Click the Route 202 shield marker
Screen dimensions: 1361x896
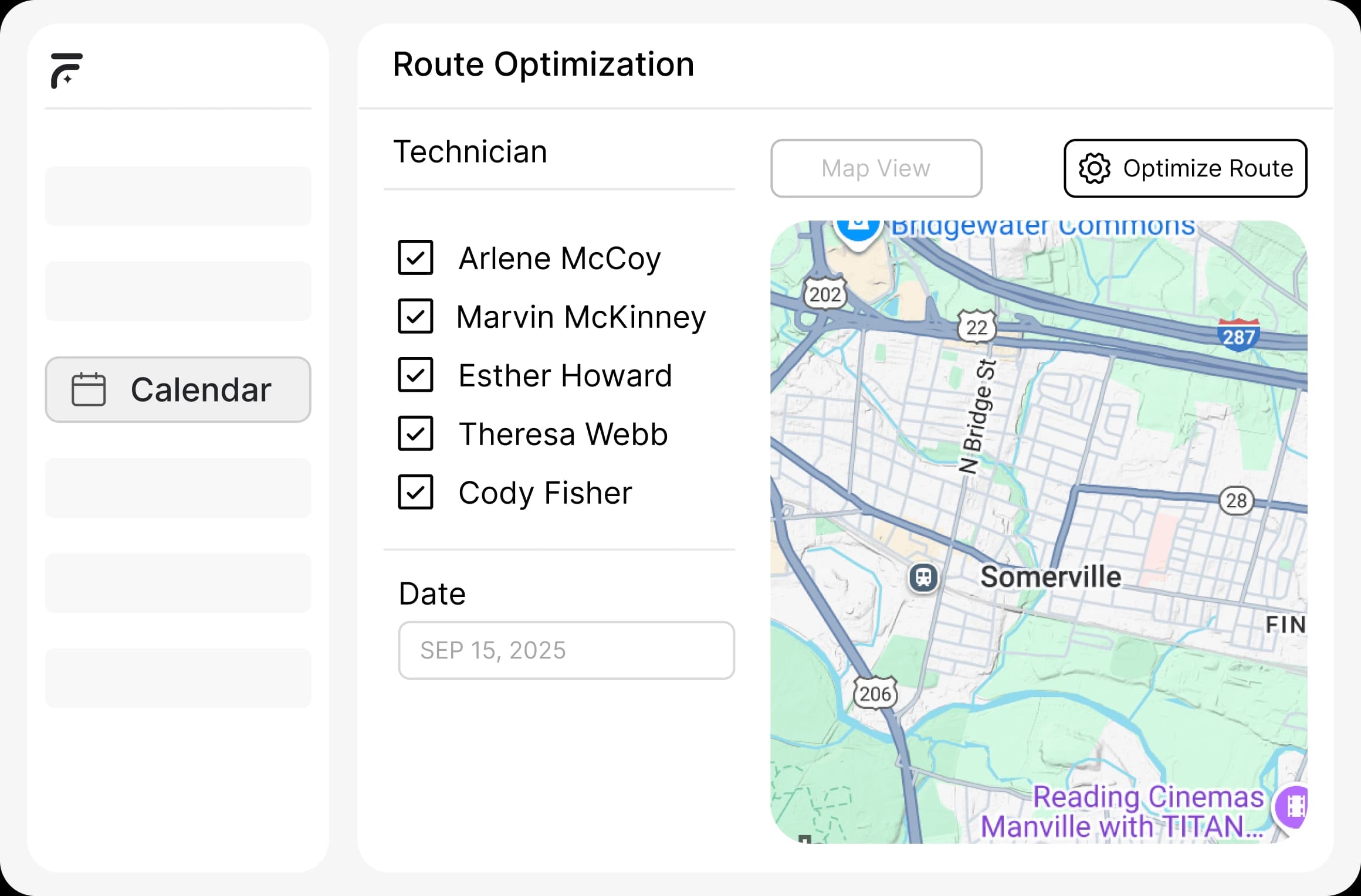[x=825, y=294]
